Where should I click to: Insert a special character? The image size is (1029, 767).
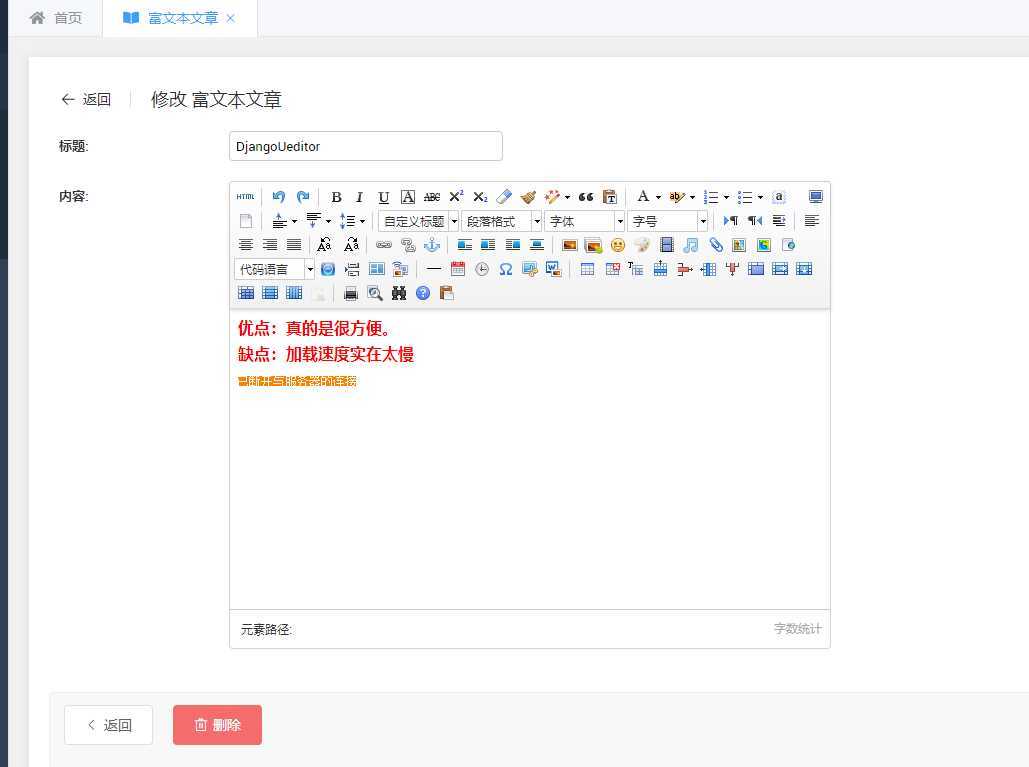click(505, 268)
